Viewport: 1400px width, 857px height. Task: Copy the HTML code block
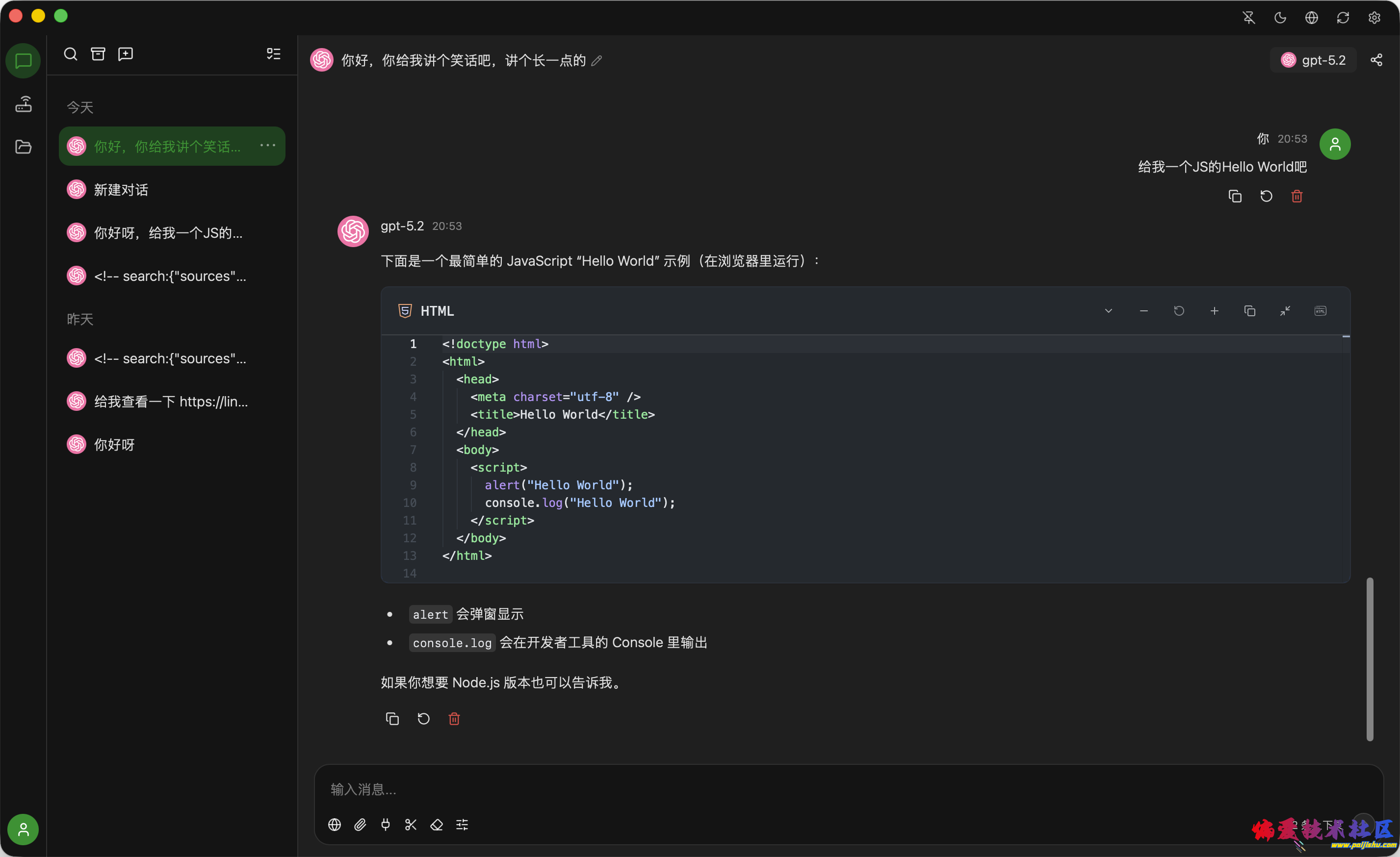(1250, 311)
